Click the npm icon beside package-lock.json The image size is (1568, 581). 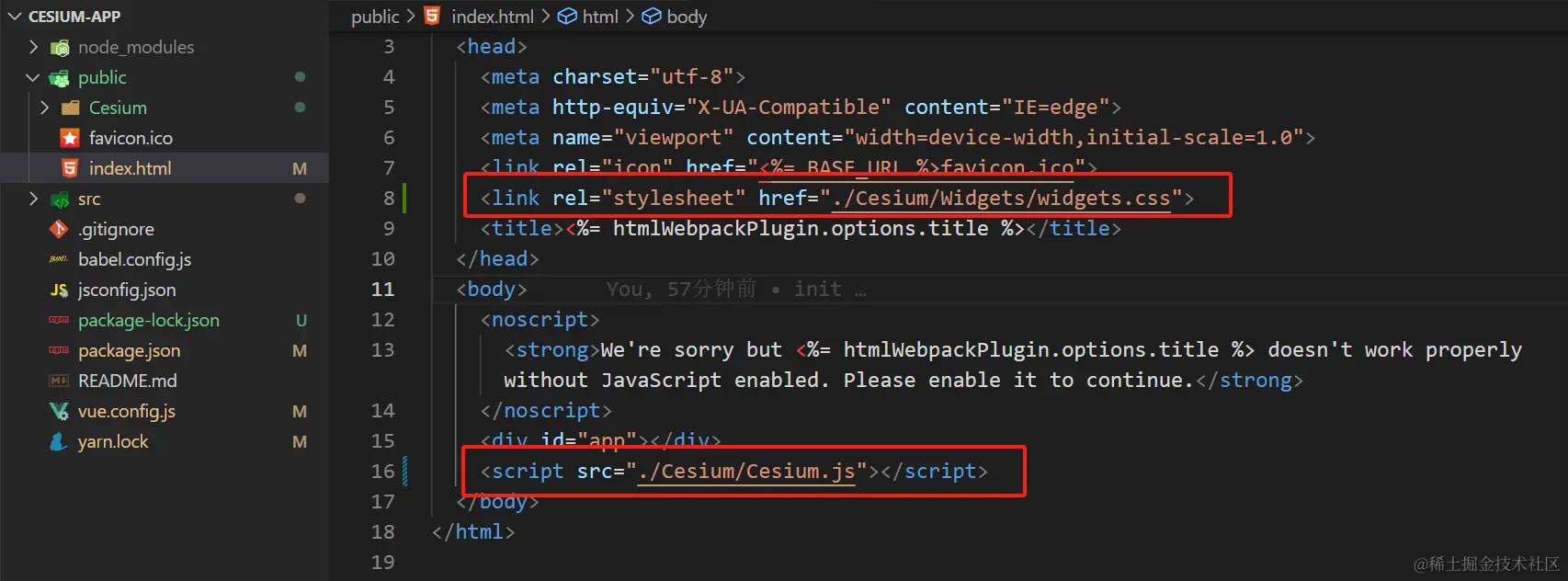point(59,320)
